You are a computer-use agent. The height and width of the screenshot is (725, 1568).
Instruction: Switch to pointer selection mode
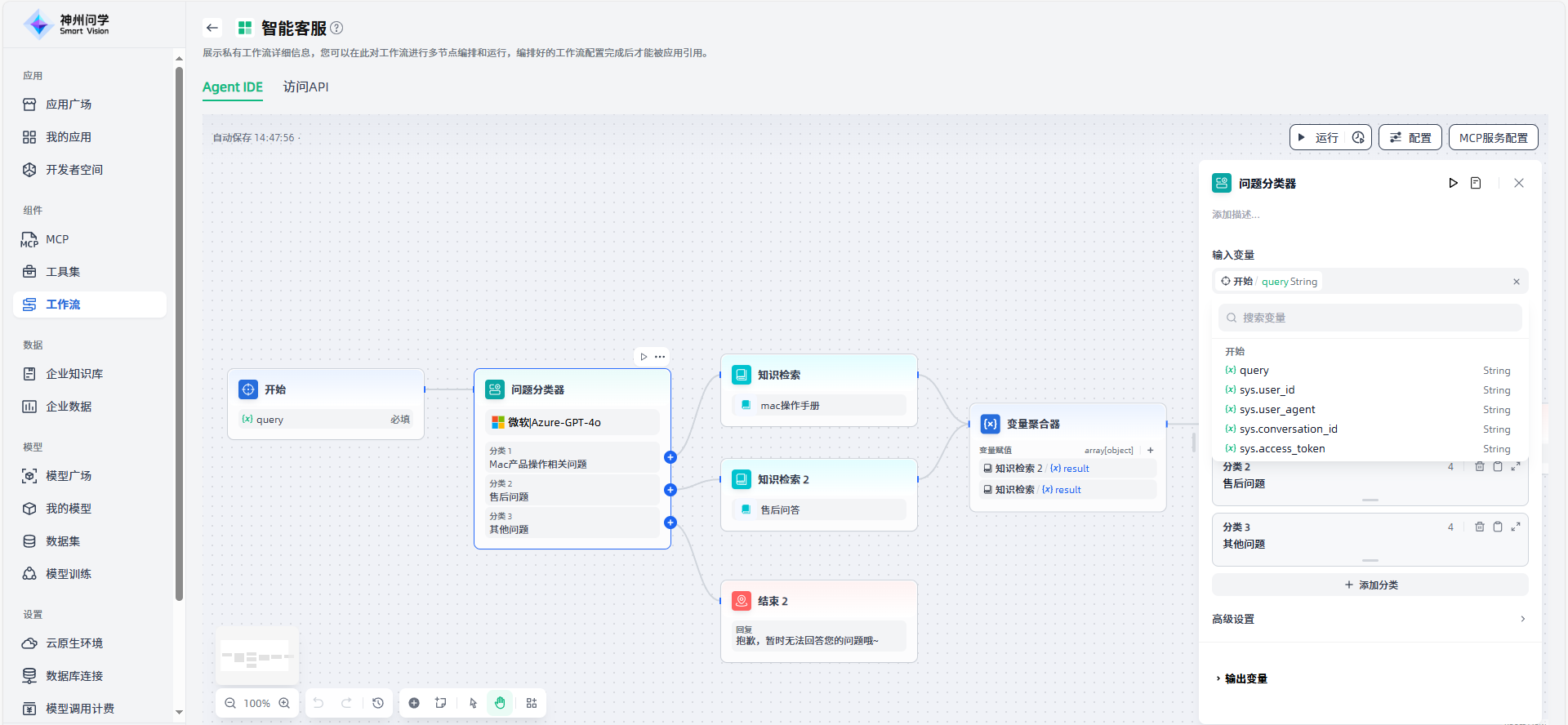(x=473, y=703)
